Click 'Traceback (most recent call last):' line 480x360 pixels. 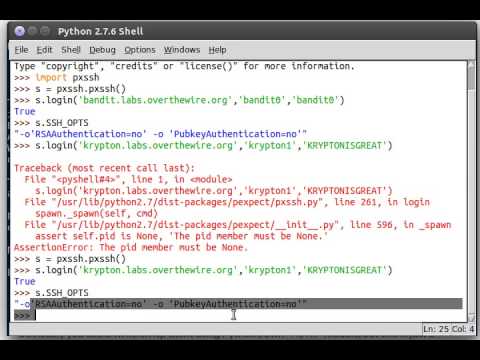[x=104, y=168]
